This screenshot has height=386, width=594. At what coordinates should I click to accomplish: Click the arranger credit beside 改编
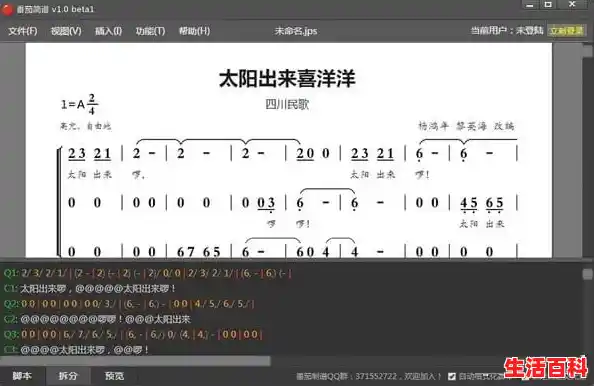(x=466, y=126)
